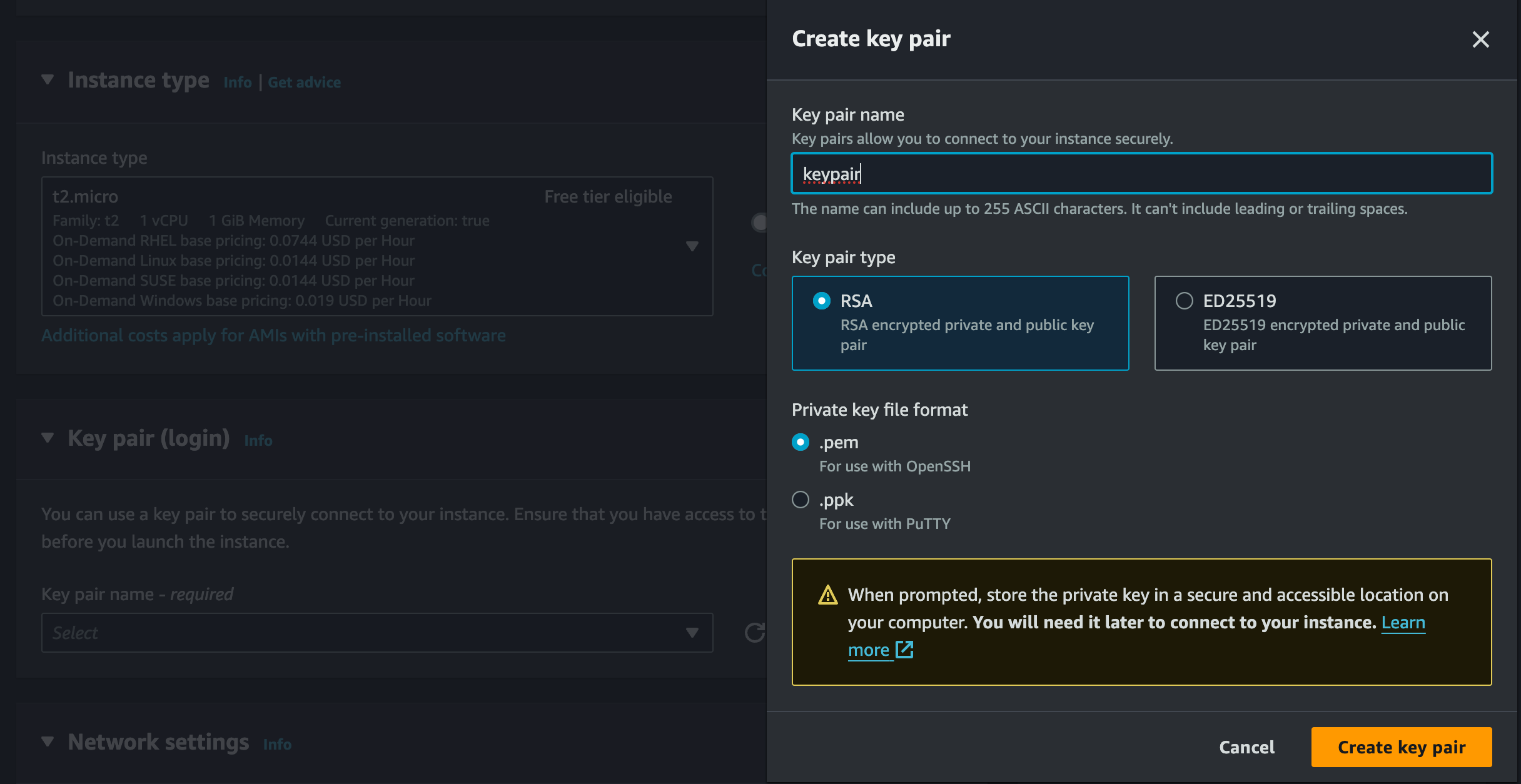
Task: Choose .ppk format for PuTTY
Action: pos(801,500)
